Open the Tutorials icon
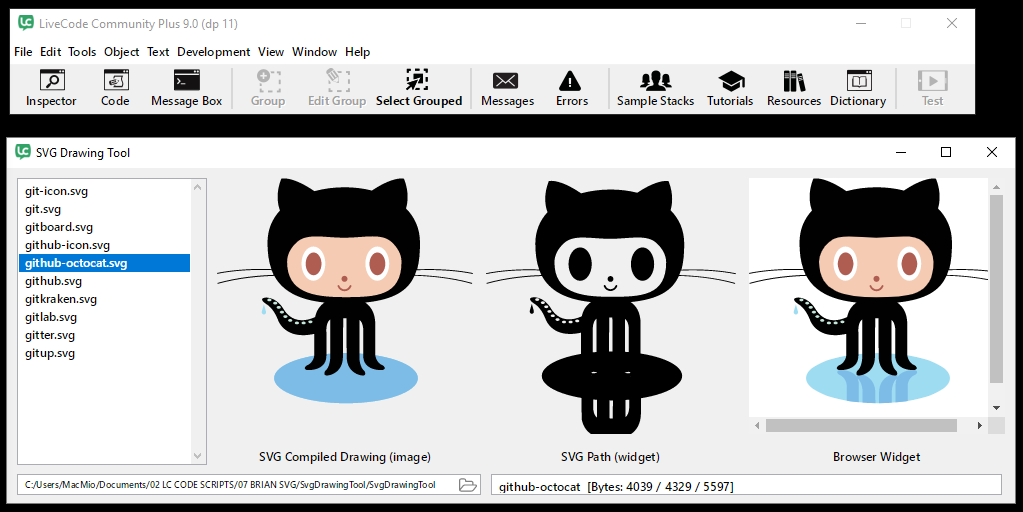1023x512 pixels. coord(730,88)
